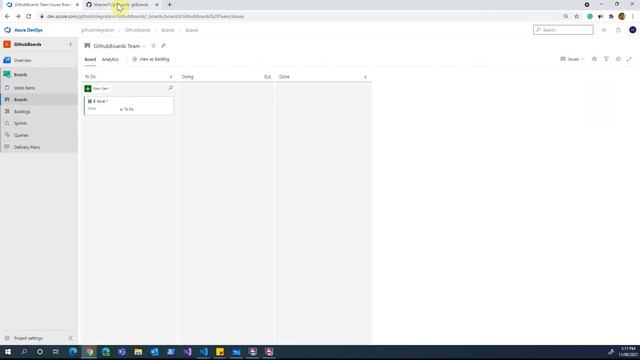Open the Issues backlog level dropdown
Image resolution: width=640 pixels, height=360 pixels.
coord(573,59)
